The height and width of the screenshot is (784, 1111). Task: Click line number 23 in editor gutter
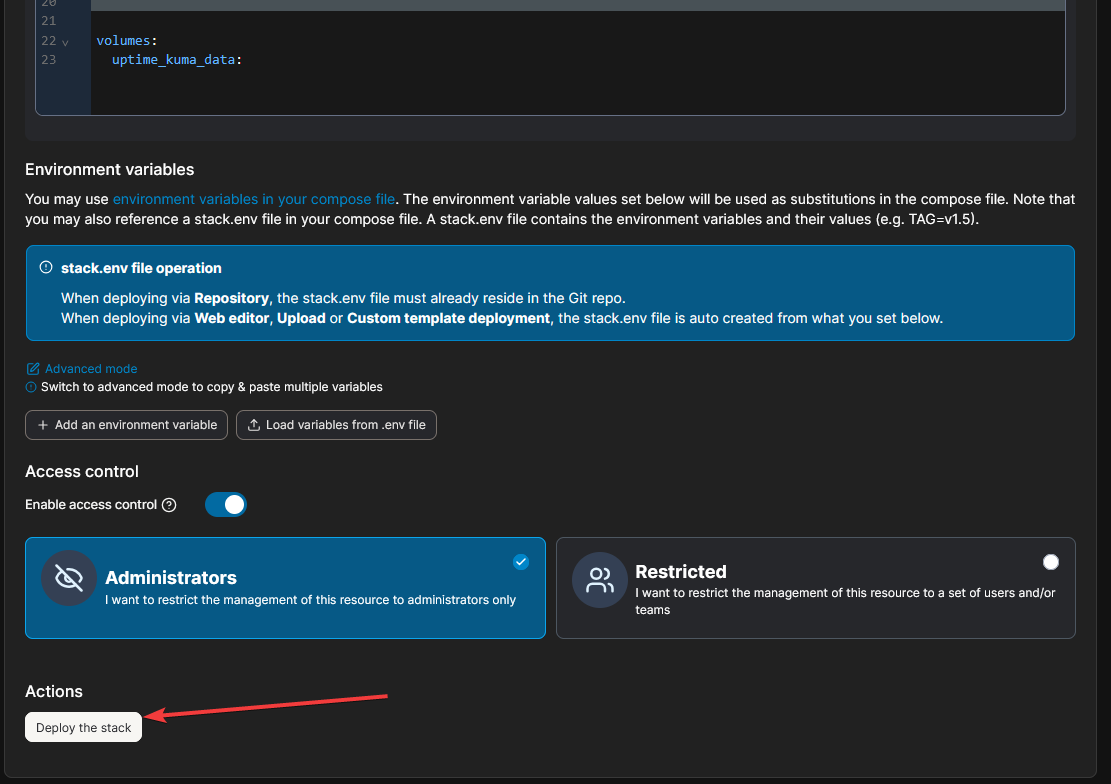coord(49,60)
